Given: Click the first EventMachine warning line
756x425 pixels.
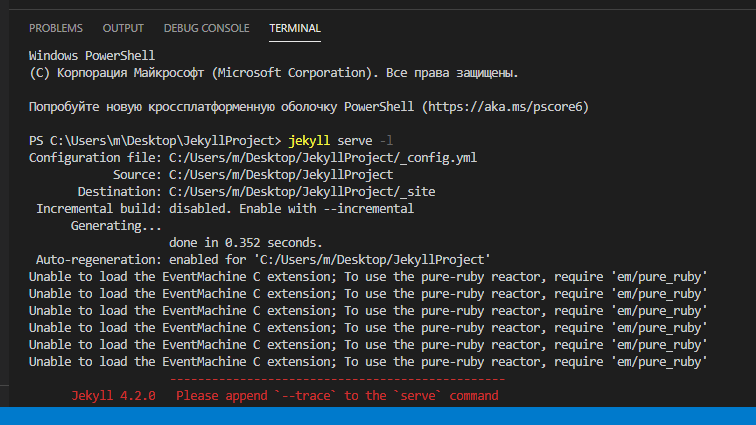Looking at the screenshot, I should (x=368, y=276).
